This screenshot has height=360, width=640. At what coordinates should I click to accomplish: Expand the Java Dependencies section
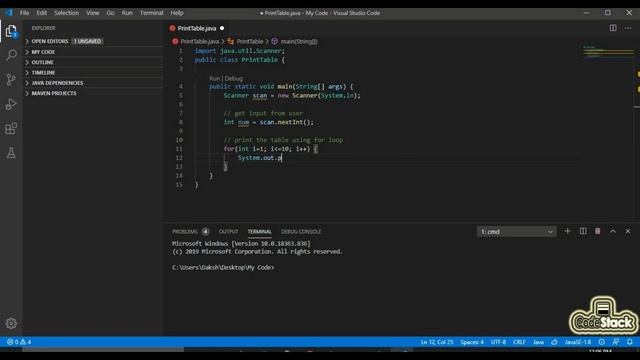click(93, 83)
